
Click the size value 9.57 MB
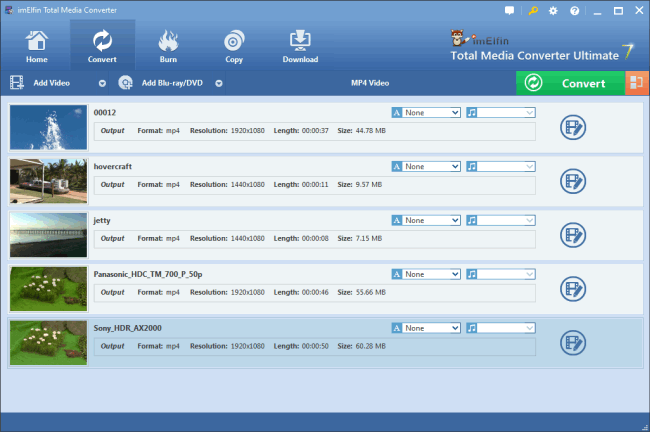[369, 184]
